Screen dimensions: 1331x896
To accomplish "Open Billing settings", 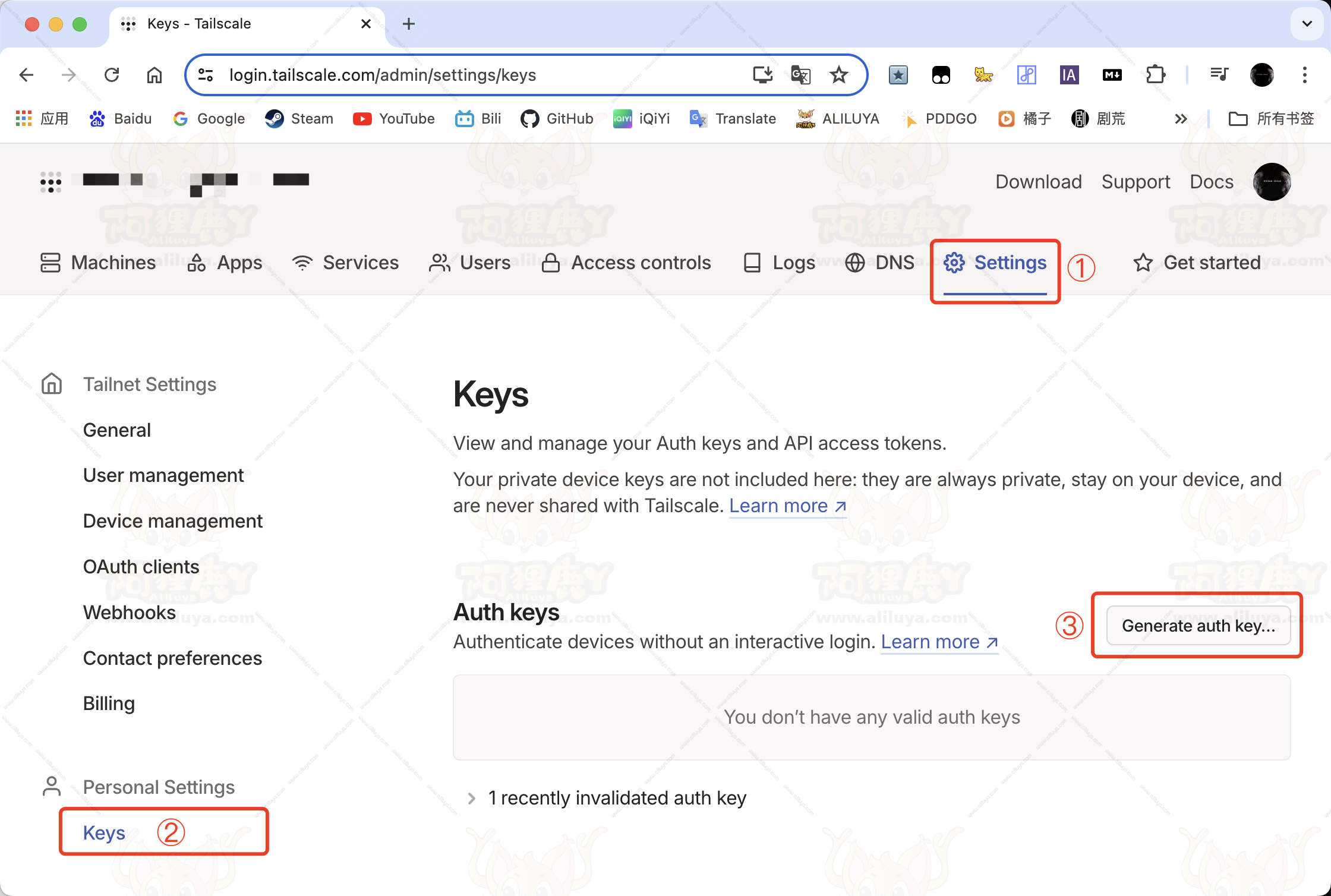I will (x=109, y=703).
